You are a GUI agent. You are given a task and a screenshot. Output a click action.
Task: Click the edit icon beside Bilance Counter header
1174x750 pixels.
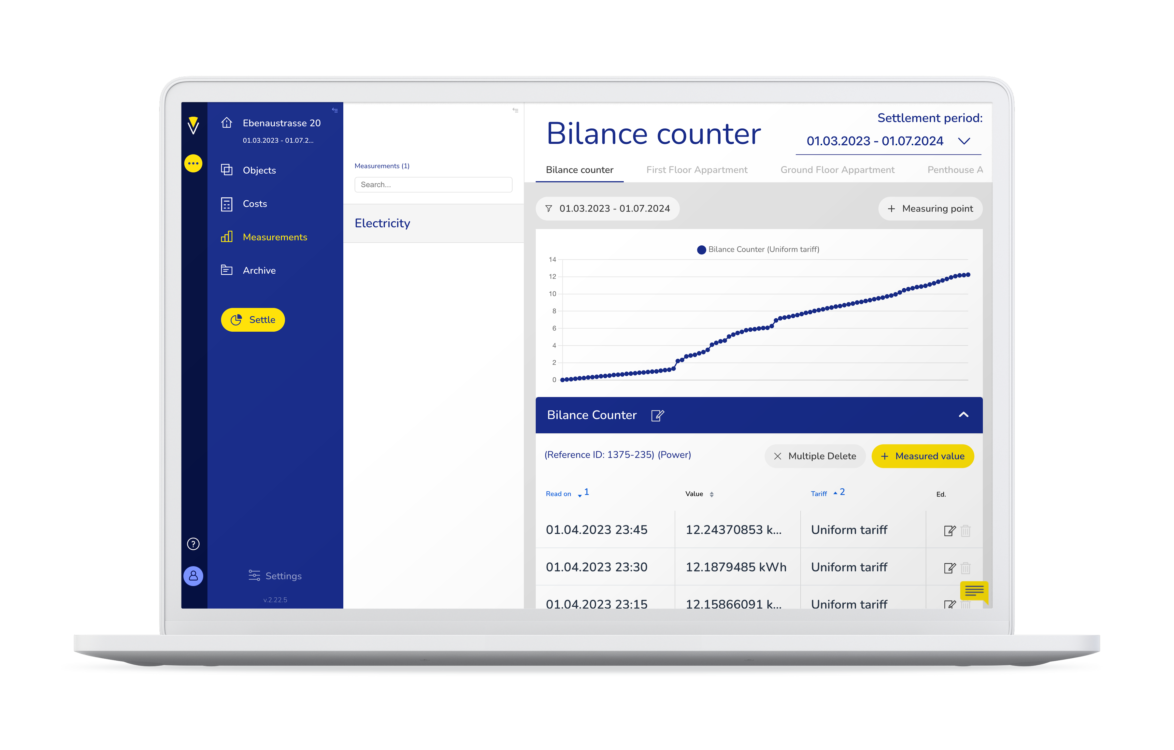pyautogui.click(x=657, y=415)
